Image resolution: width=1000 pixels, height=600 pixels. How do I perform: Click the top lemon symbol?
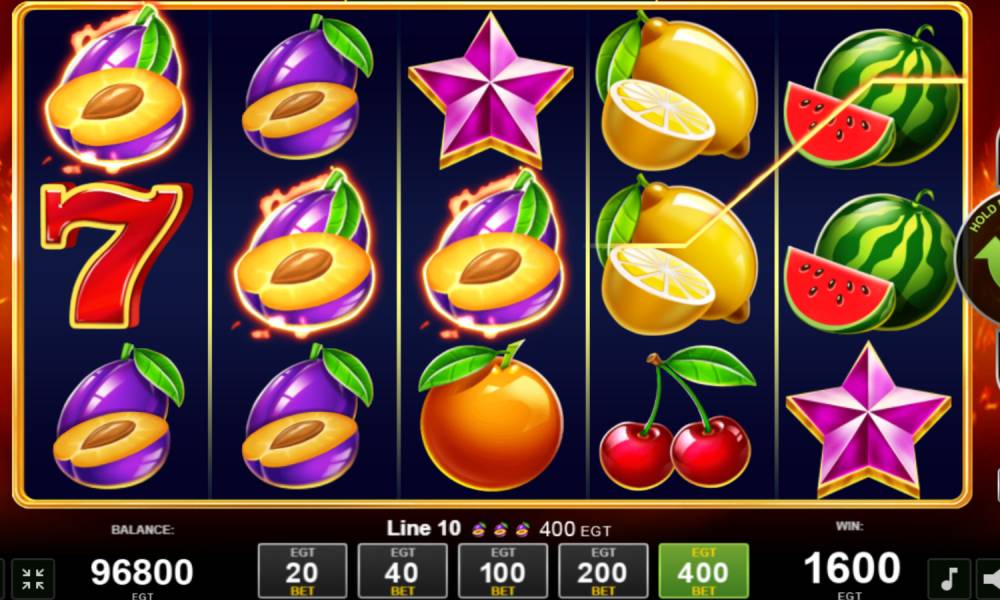(x=676, y=91)
